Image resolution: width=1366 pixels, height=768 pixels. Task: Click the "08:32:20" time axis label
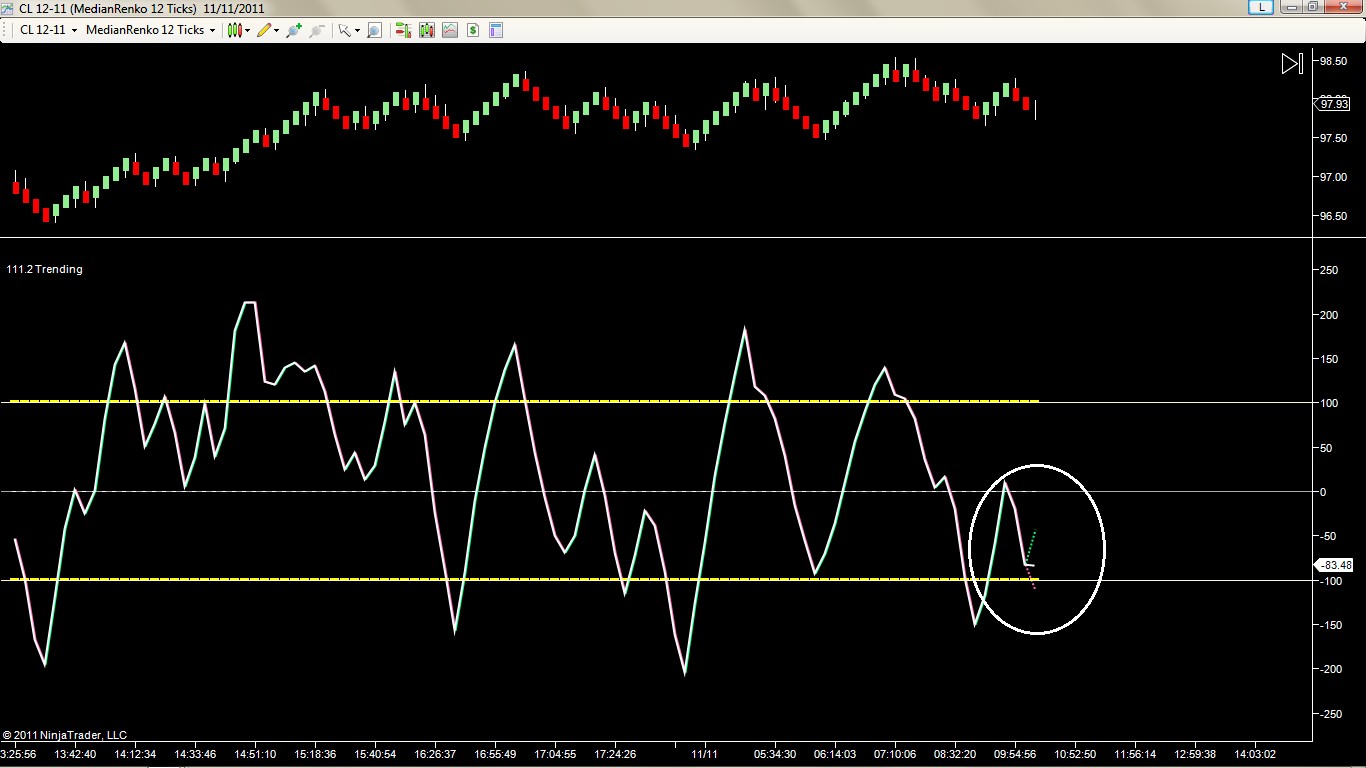point(955,754)
